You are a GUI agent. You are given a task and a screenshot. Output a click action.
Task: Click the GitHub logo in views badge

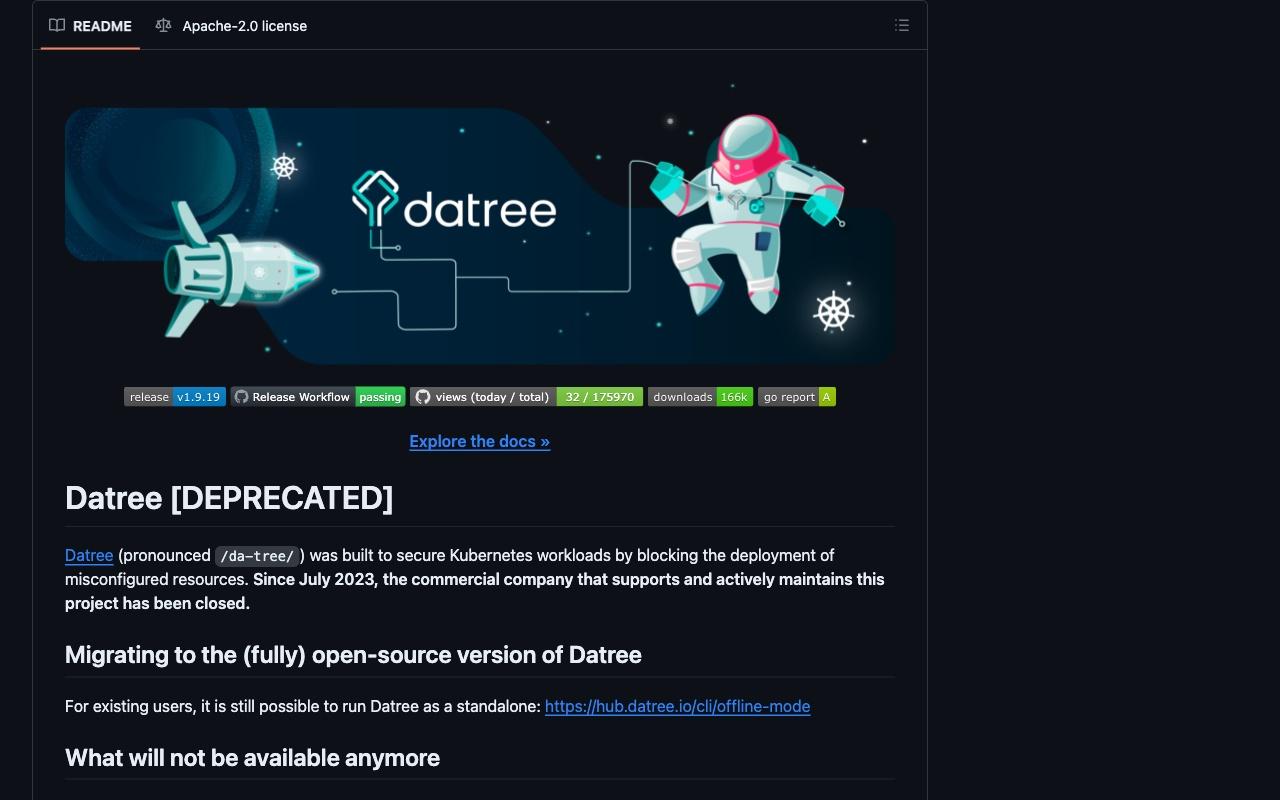pyautogui.click(x=423, y=397)
